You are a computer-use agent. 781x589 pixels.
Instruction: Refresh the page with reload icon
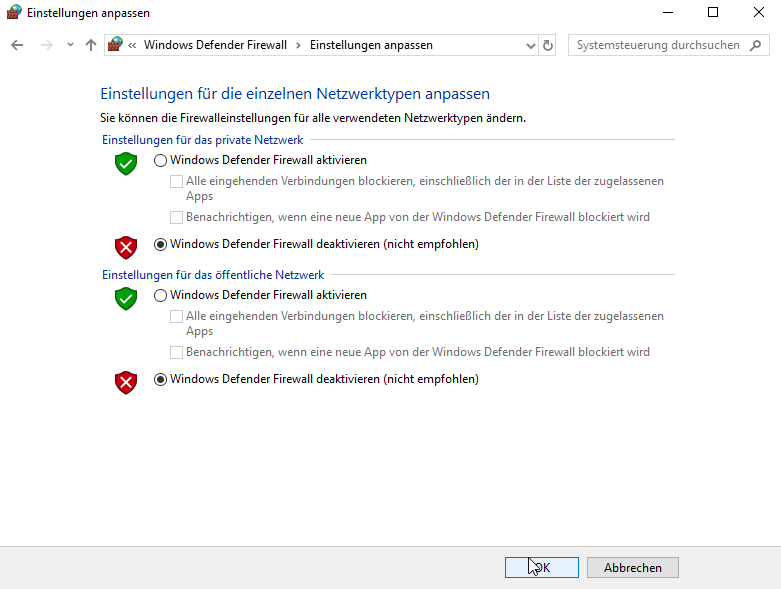[547, 45]
